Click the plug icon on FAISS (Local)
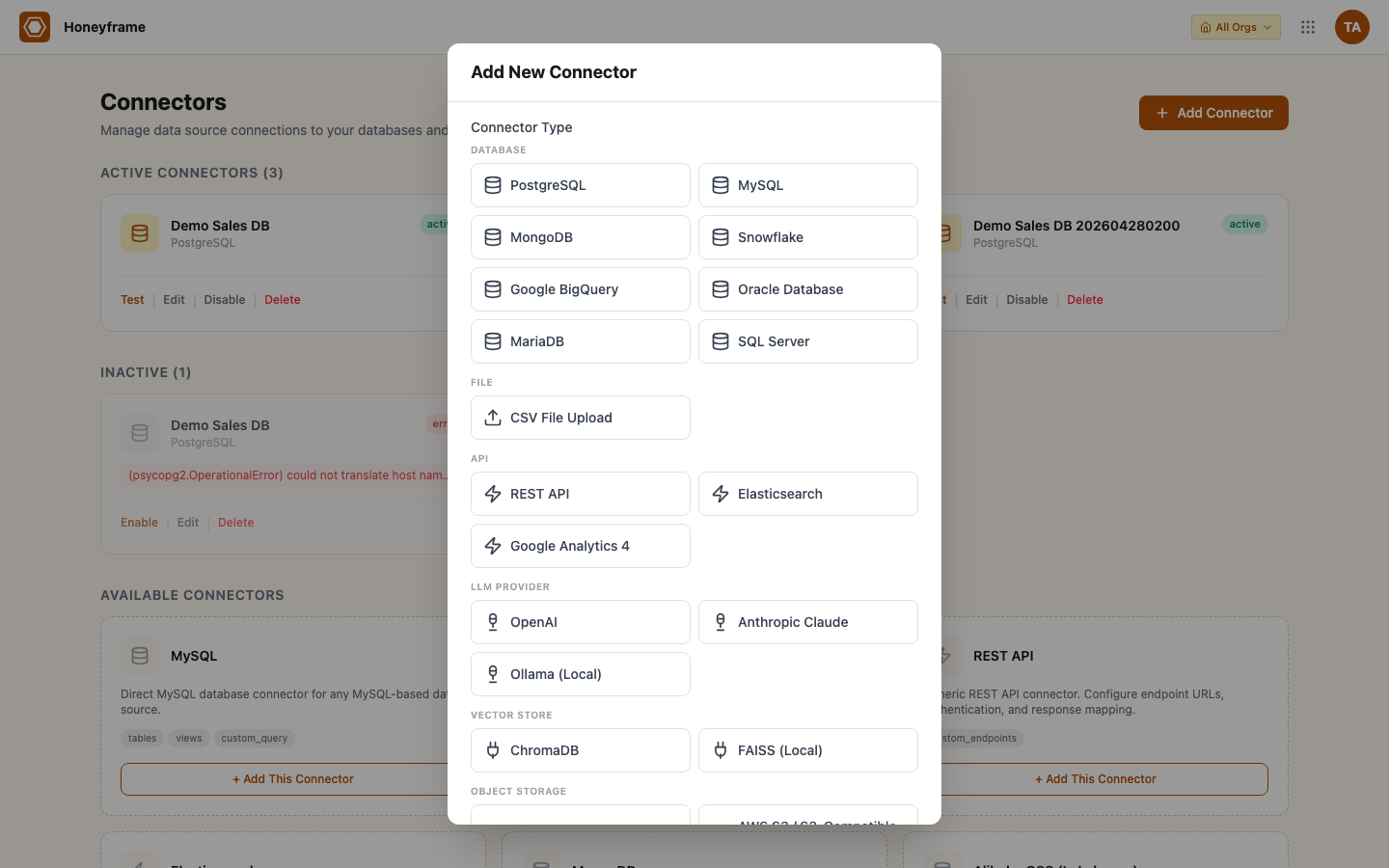This screenshot has height=868, width=1389. tap(721, 750)
